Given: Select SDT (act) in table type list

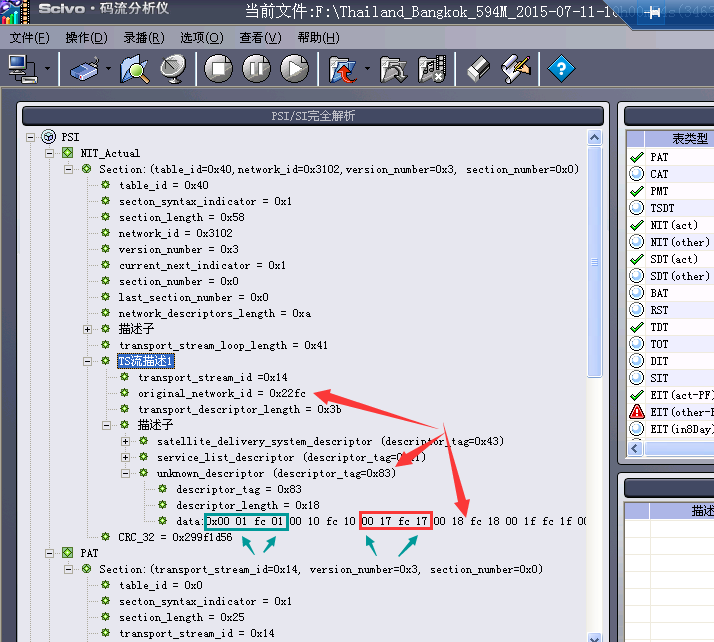Looking at the screenshot, I should [x=674, y=259].
